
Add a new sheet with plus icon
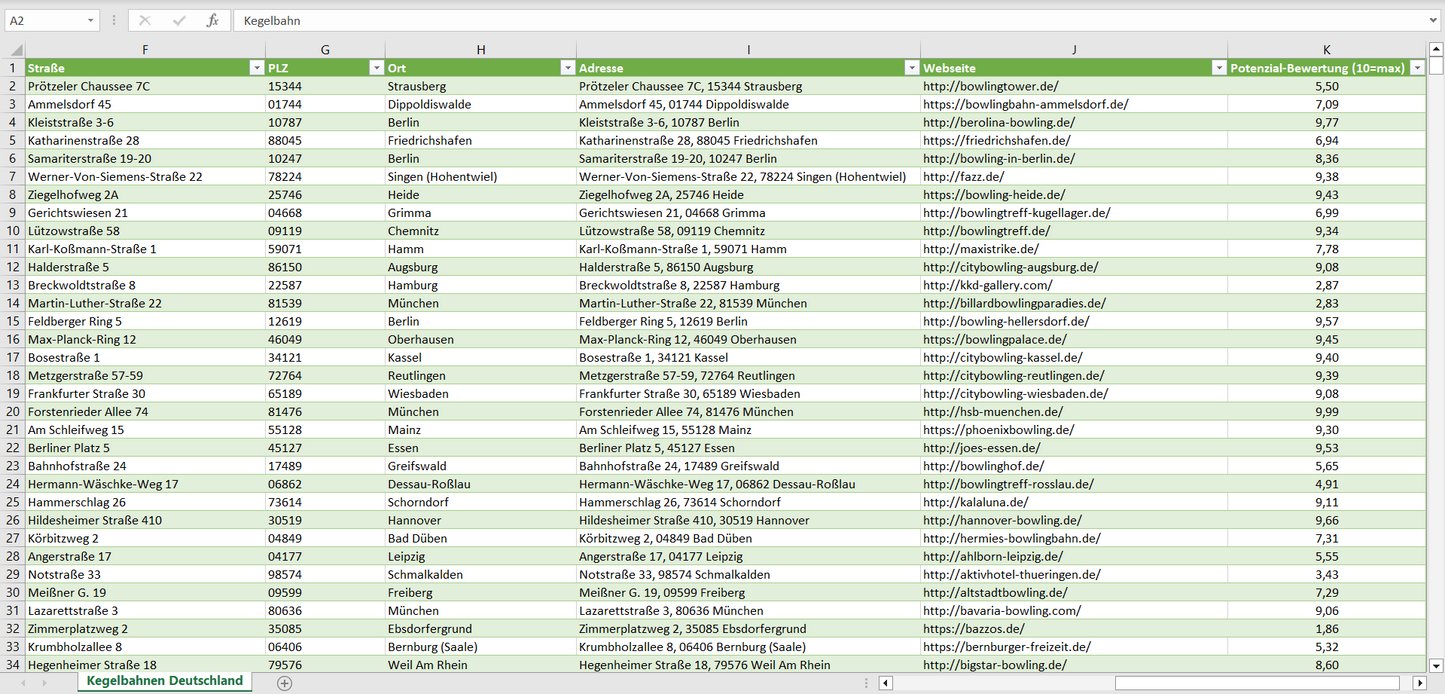point(284,683)
